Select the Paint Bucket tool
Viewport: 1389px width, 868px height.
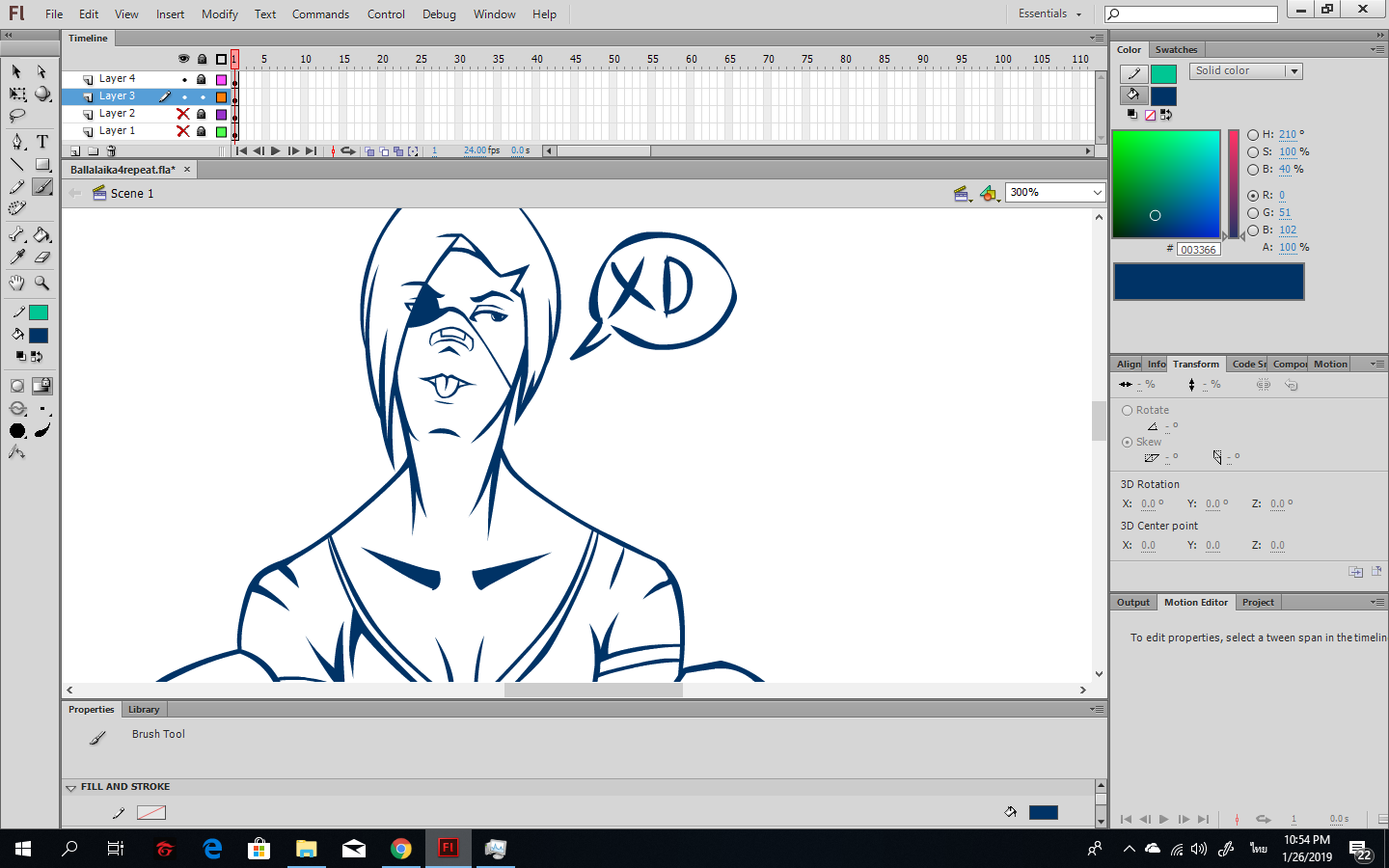click(x=41, y=234)
